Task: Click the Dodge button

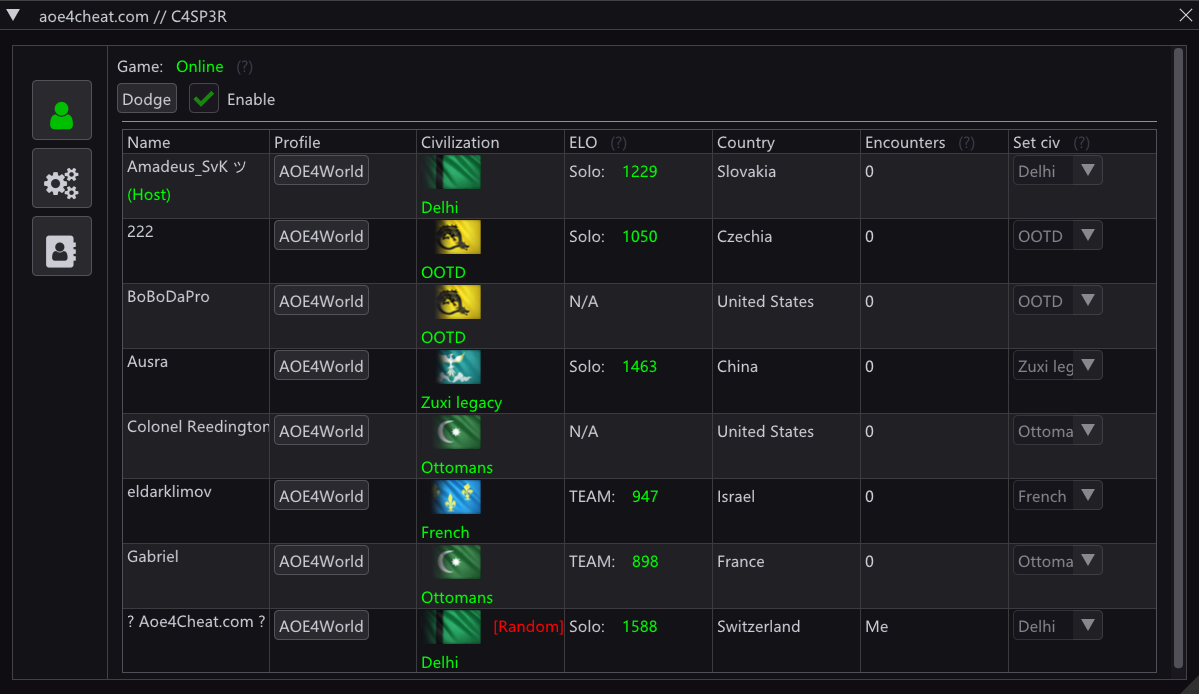Action: tap(147, 99)
